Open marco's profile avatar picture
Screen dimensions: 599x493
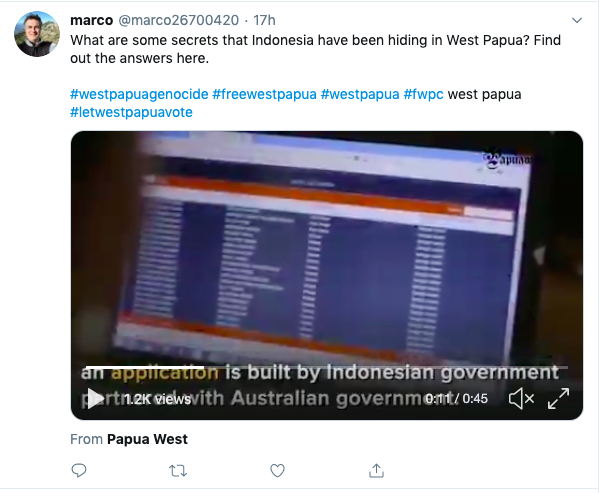pyautogui.click(x=37, y=34)
